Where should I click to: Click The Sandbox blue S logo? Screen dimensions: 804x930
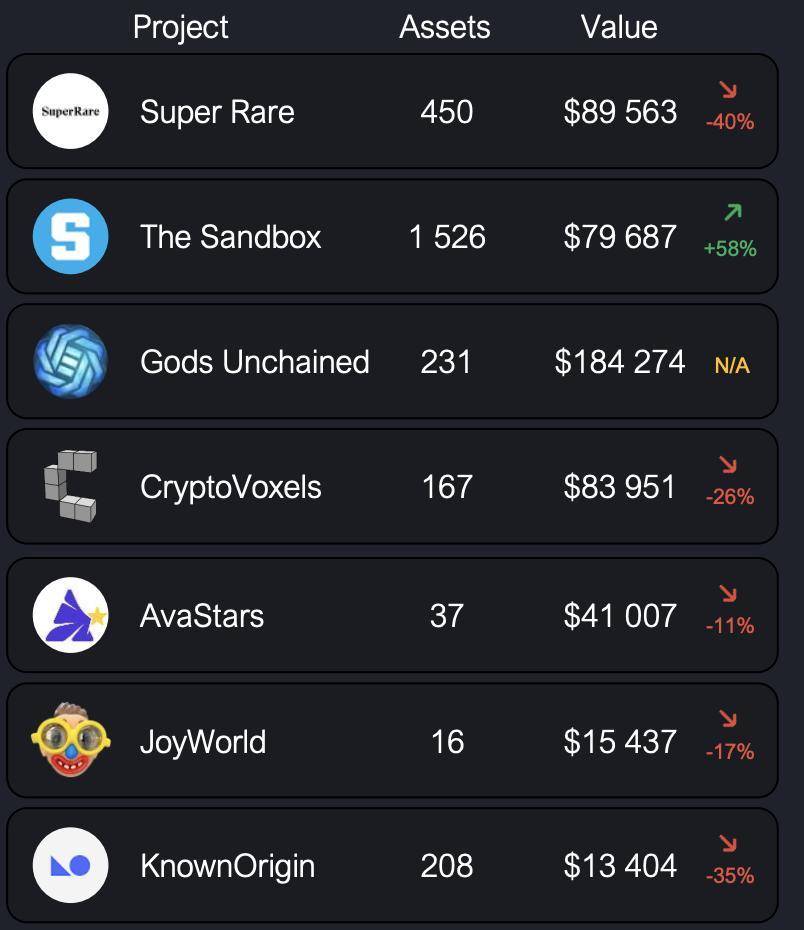coord(70,237)
